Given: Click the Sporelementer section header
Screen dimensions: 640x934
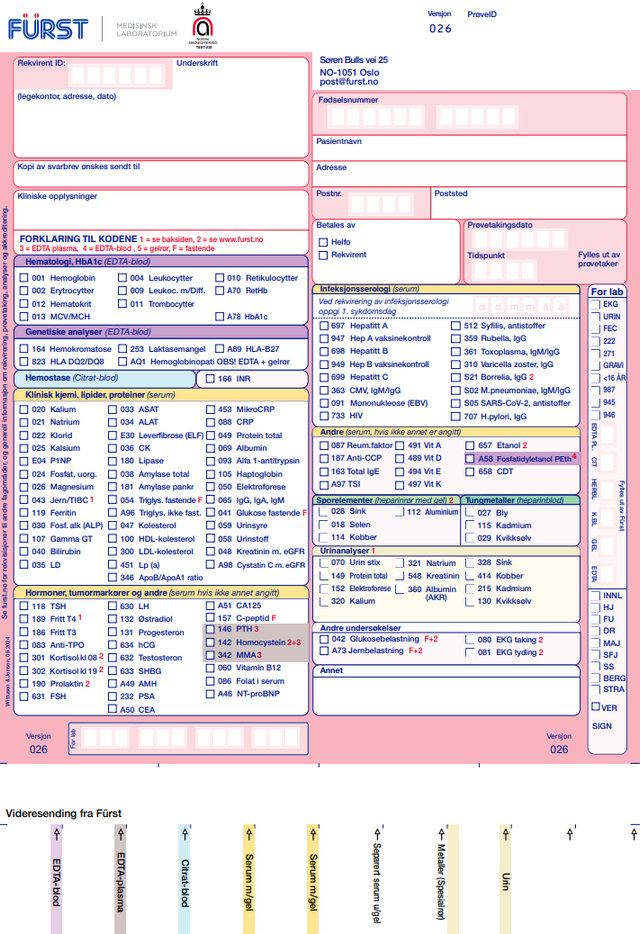Looking at the screenshot, I should (386, 500).
